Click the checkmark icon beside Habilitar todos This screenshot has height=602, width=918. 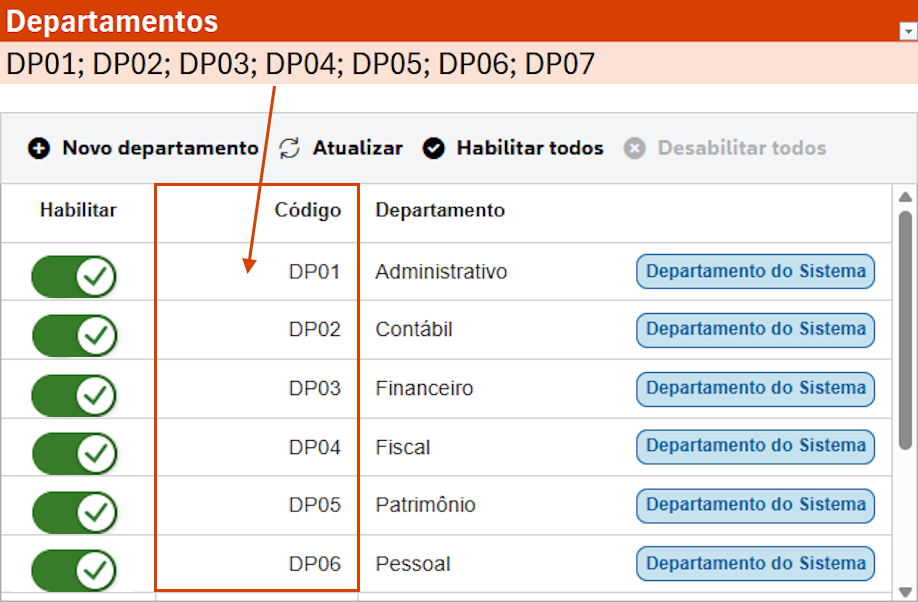click(x=434, y=148)
